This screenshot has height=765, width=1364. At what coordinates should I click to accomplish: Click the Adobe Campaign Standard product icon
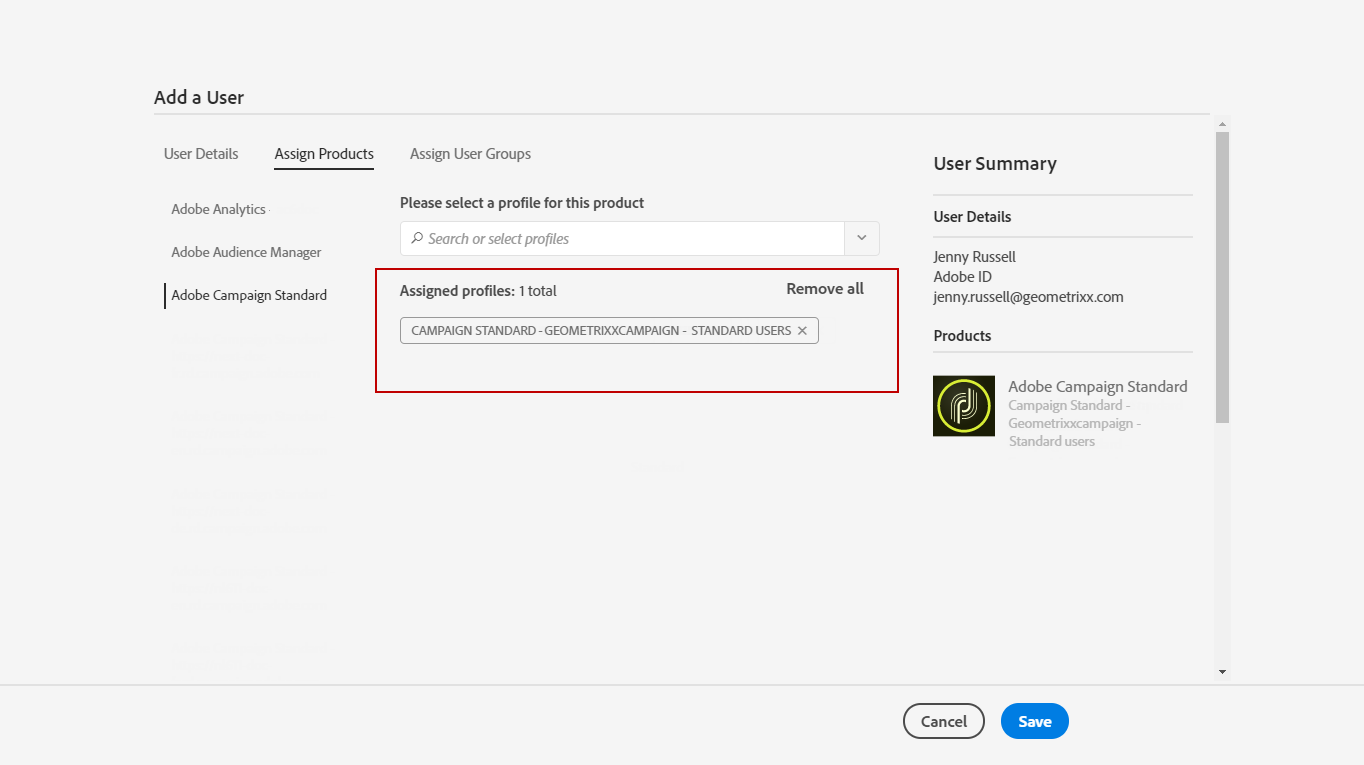pos(964,406)
